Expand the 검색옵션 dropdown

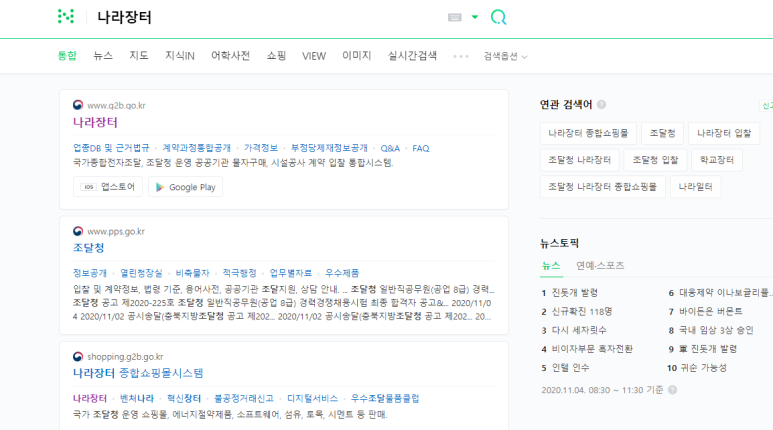click(505, 56)
